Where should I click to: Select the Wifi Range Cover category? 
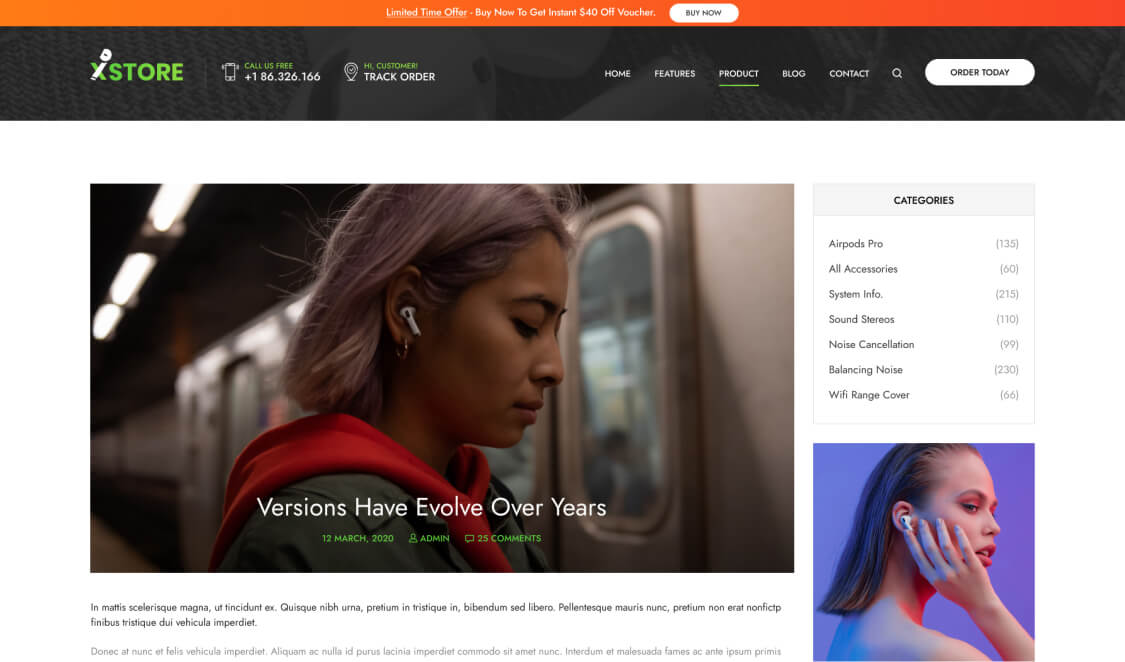coord(869,395)
